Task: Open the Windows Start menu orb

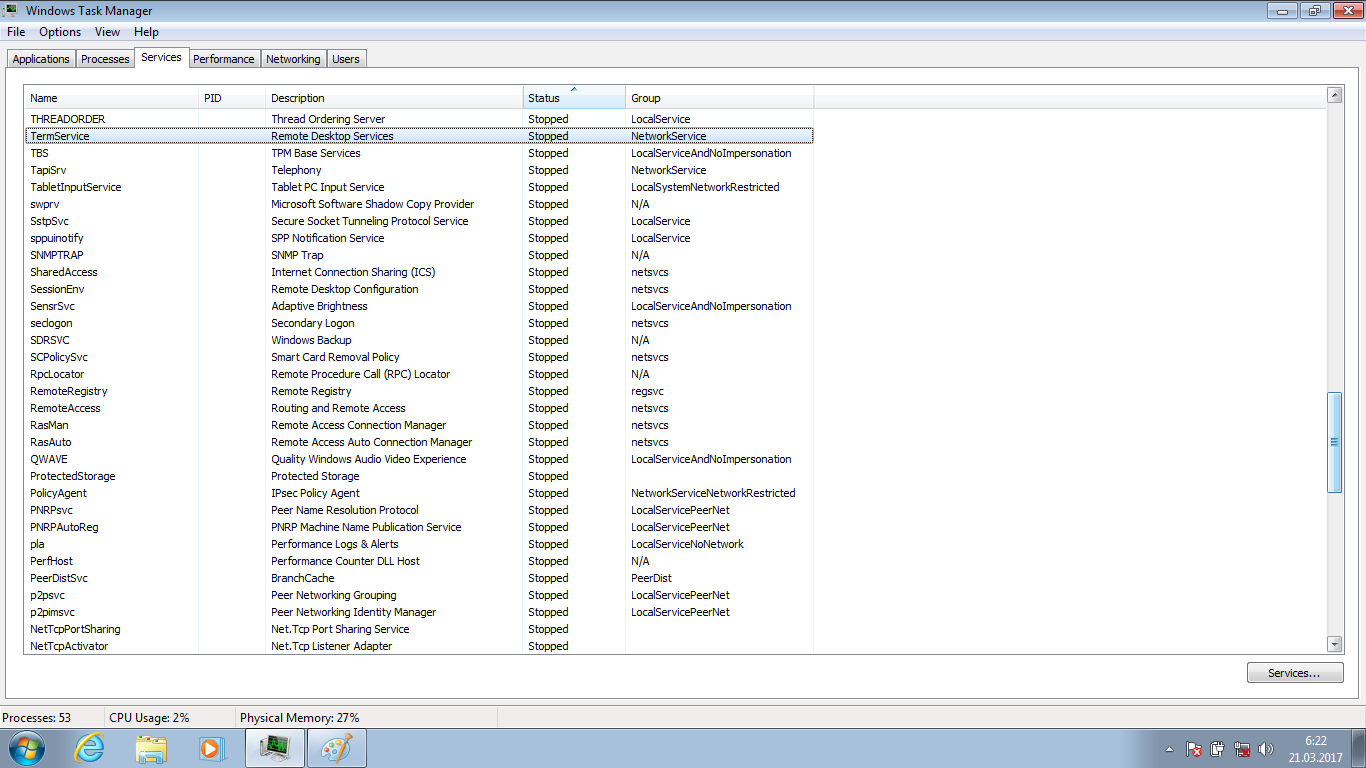Action: coord(27,747)
